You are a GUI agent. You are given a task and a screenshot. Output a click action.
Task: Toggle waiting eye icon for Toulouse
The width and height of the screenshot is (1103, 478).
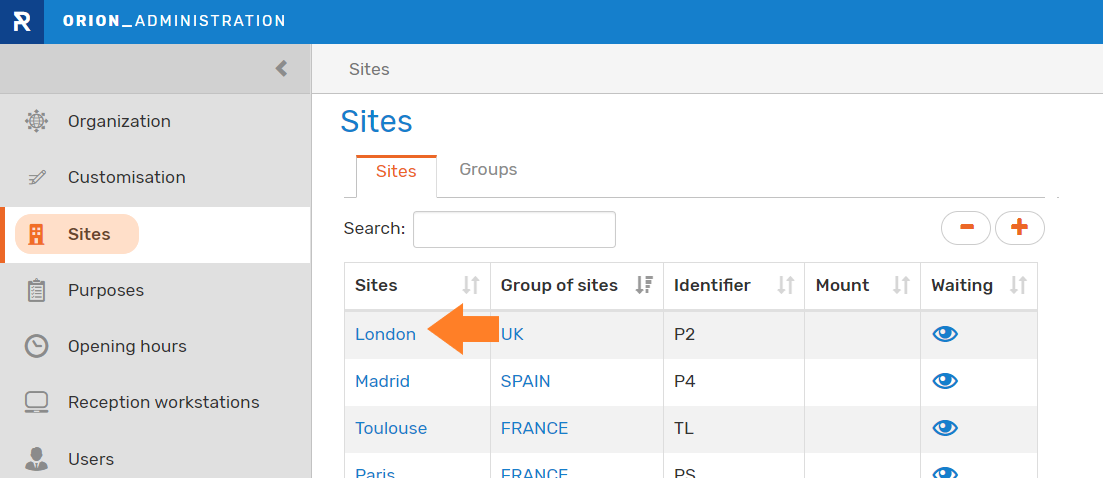(x=945, y=428)
